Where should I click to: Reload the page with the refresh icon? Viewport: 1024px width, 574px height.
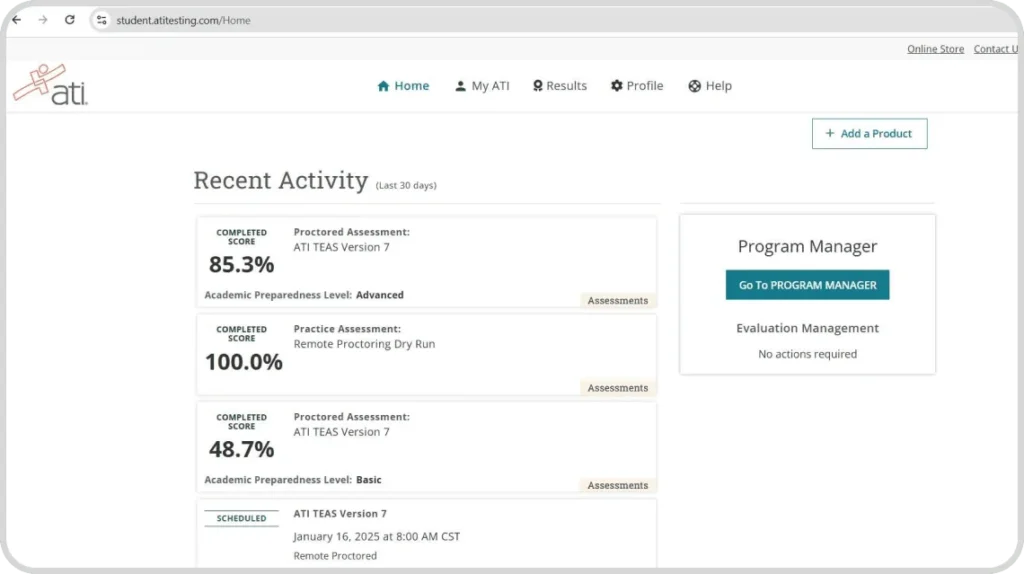(x=70, y=20)
